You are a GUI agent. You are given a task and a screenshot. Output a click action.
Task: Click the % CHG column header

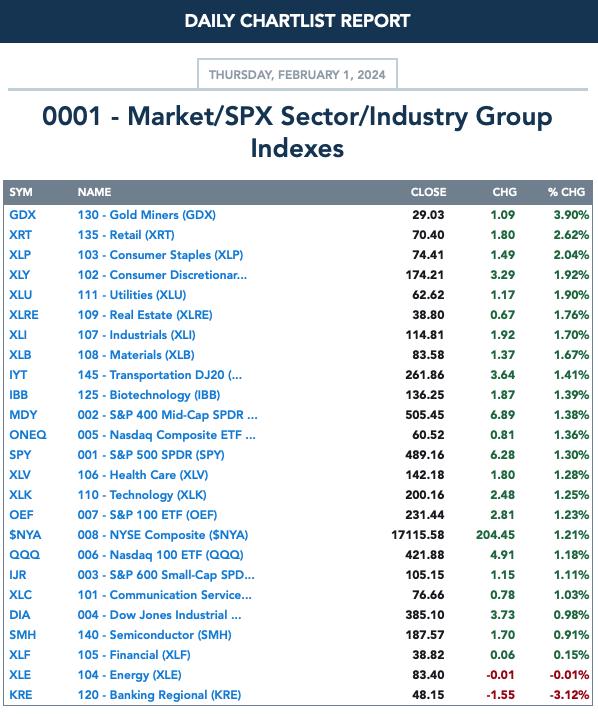pyautogui.click(x=566, y=192)
